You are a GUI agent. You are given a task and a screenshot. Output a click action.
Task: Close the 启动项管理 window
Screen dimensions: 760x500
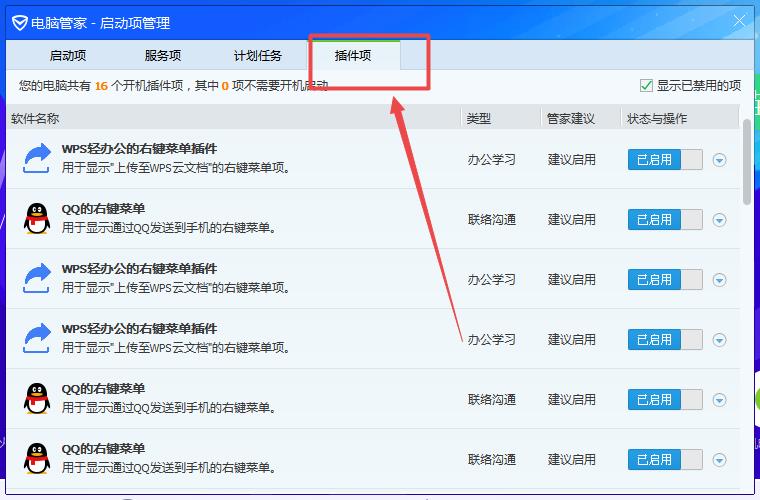pyautogui.click(x=739, y=21)
